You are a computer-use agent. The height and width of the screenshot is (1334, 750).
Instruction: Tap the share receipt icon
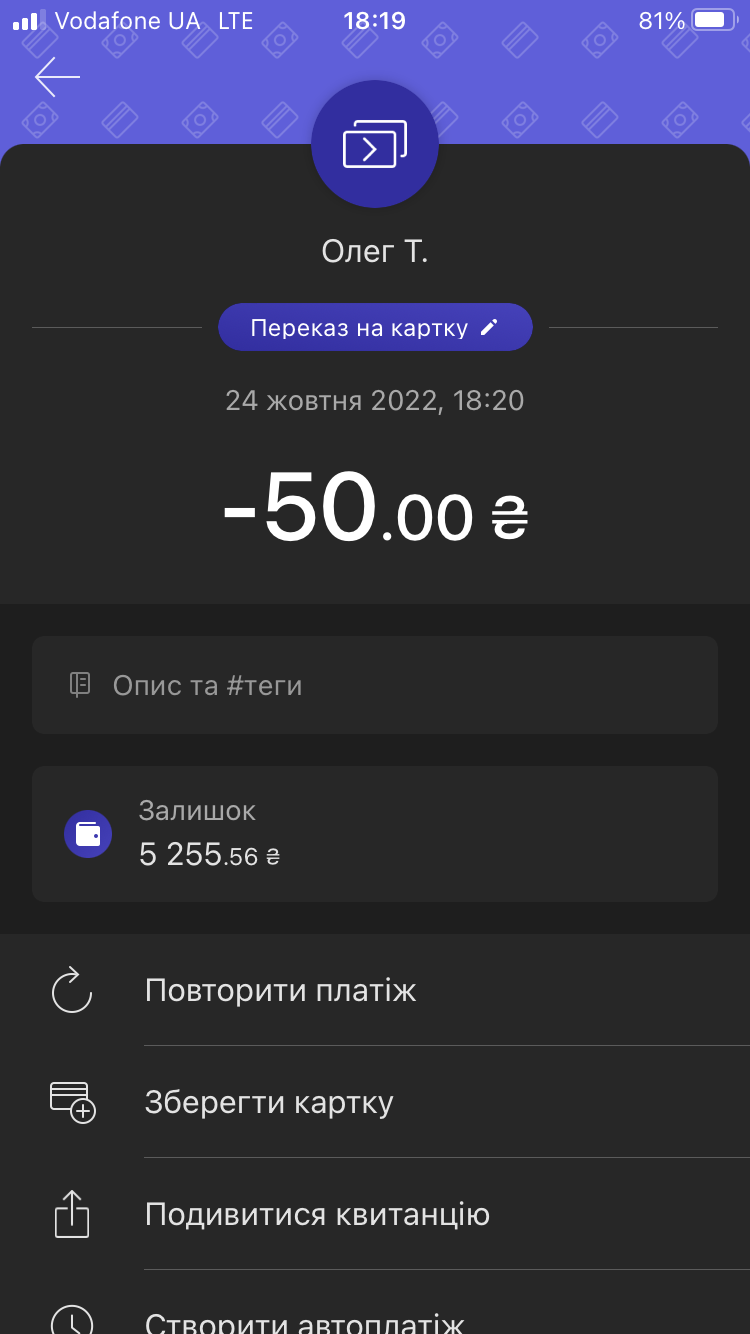click(x=72, y=1214)
